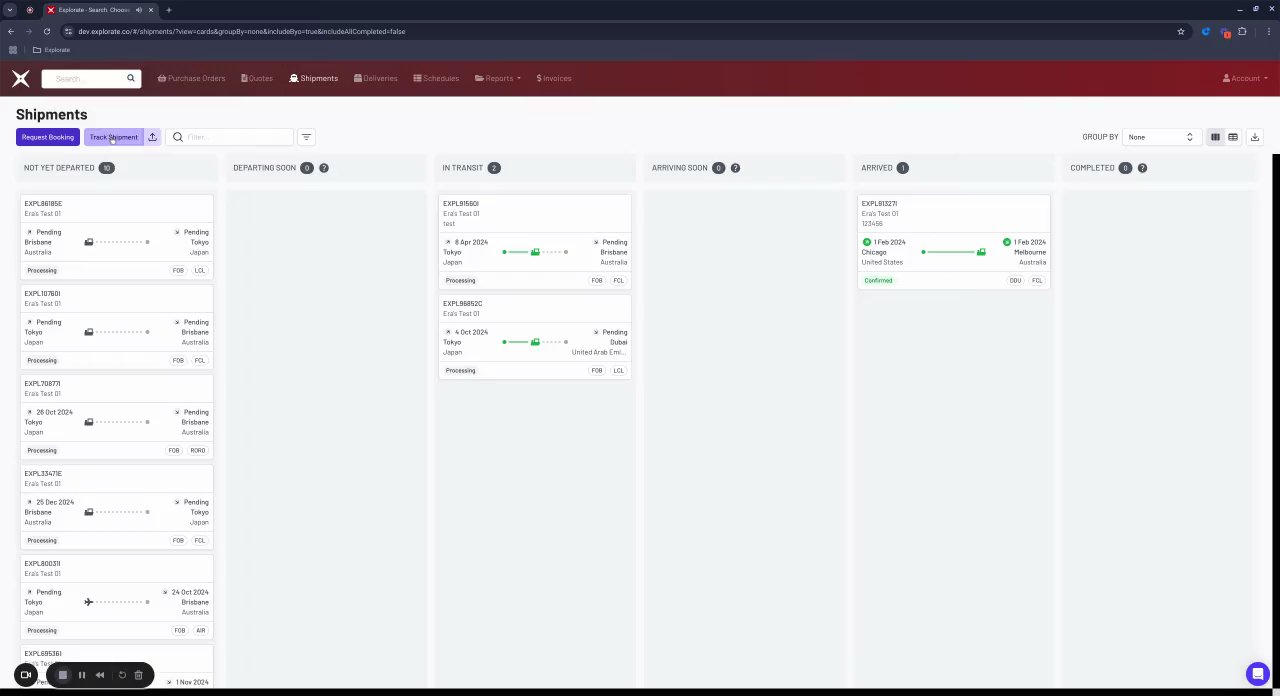Rewind the screen recording

(100, 675)
